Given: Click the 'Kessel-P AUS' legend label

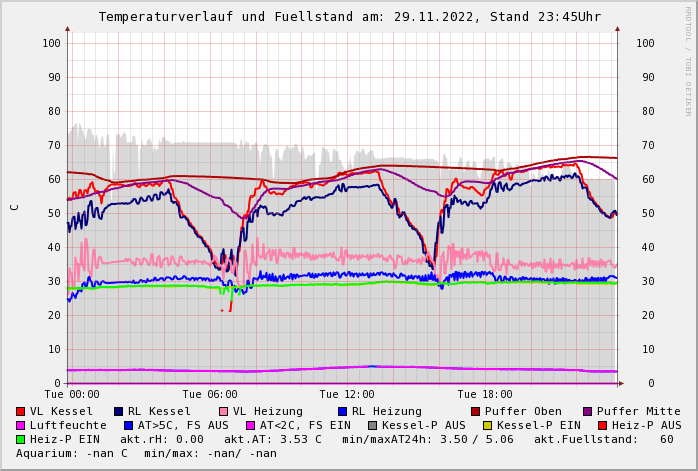Looking at the screenshot, I should tap(424, 425).
